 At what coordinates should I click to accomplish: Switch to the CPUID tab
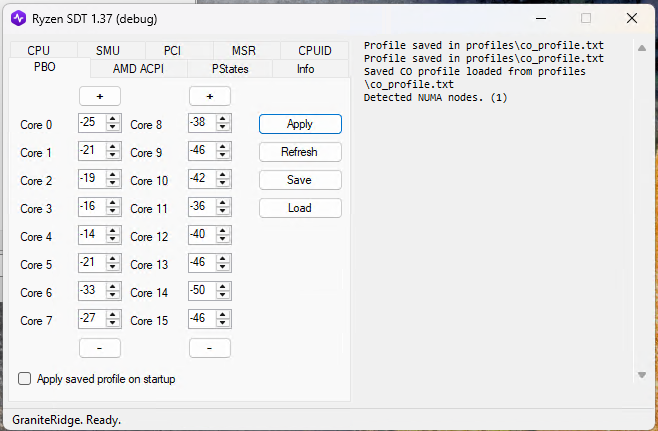(x=314, y=50)
